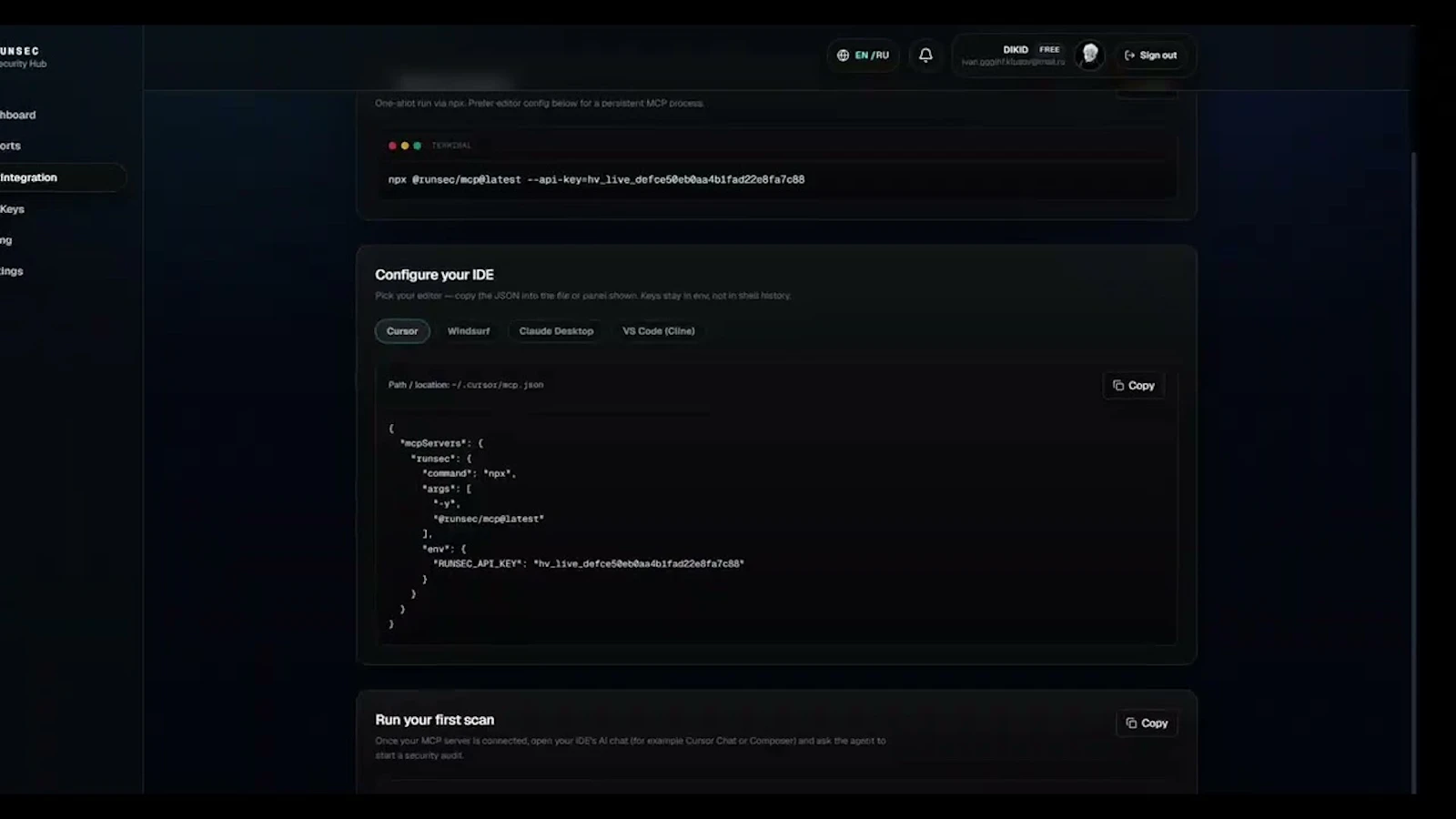Select the VS Code (Cline) tab
1456x819 pixels.
tap(659, 331)
